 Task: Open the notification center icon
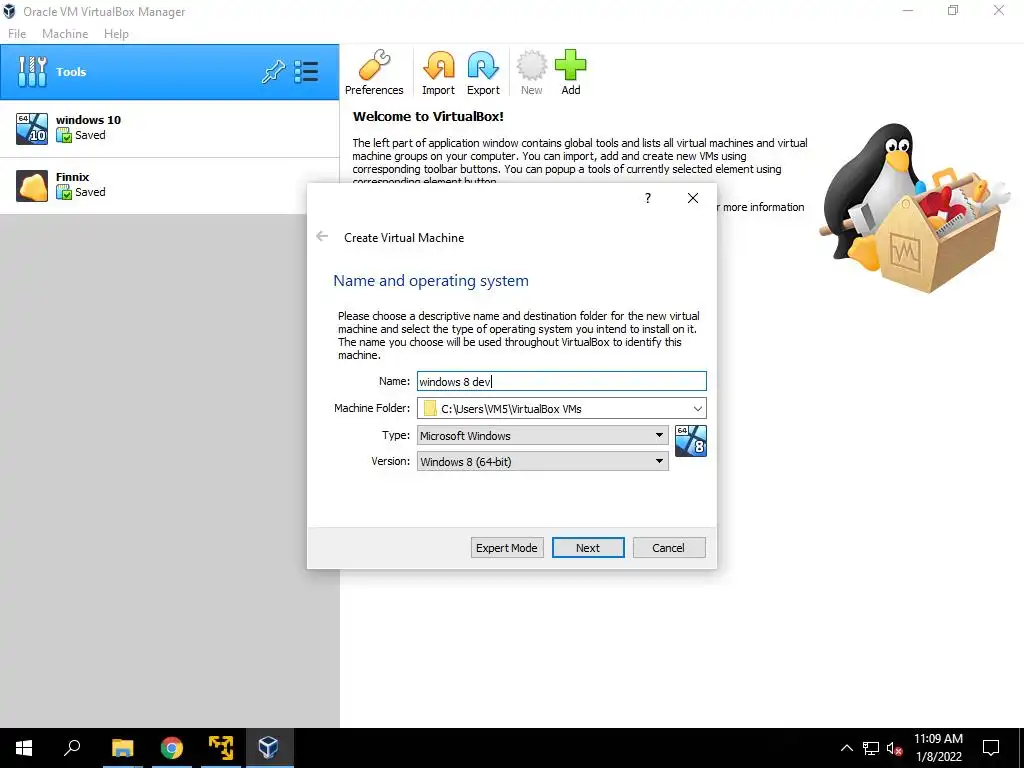coord(991,748)
